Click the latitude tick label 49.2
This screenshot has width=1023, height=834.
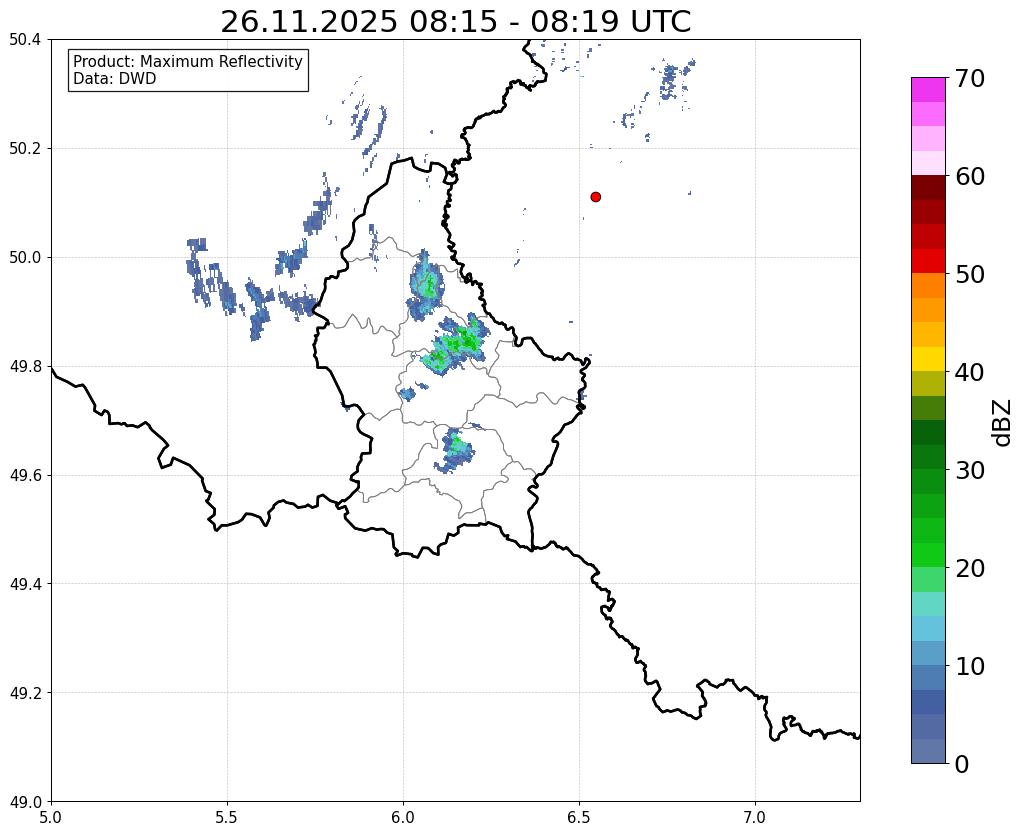pyautogui.click(x=25, y=693)
